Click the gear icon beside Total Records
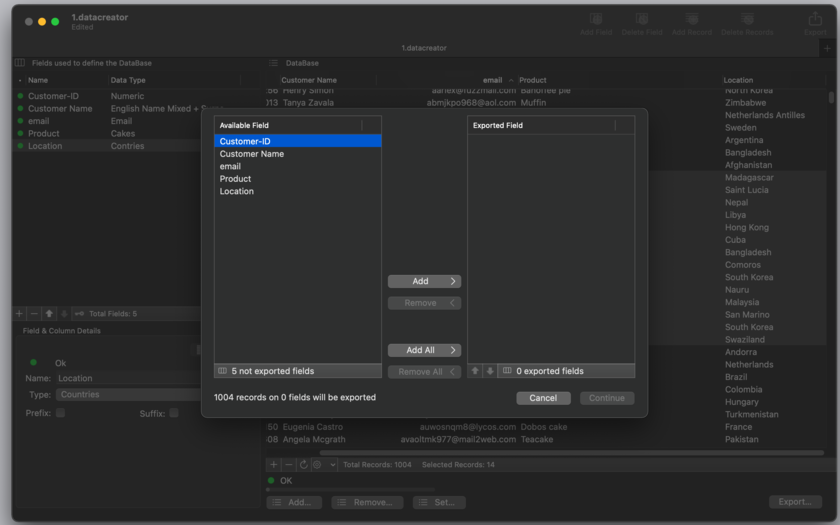The width and height of the screenshot is (840, 525). click(x=317, y=464)
